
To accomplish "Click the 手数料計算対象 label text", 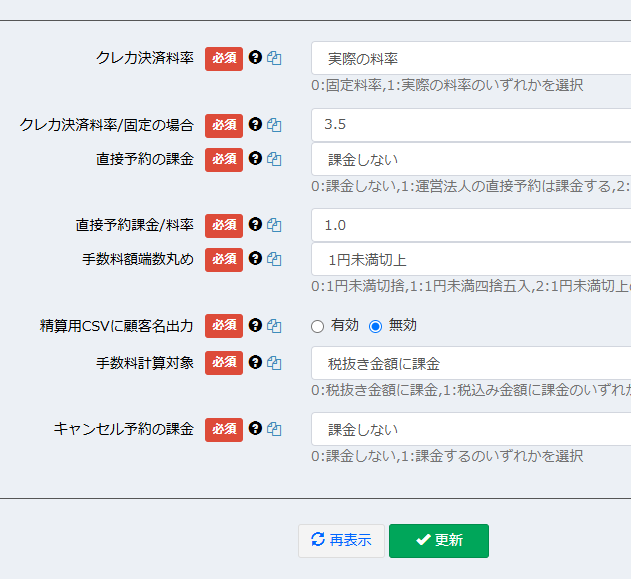I will click(145, 363).
